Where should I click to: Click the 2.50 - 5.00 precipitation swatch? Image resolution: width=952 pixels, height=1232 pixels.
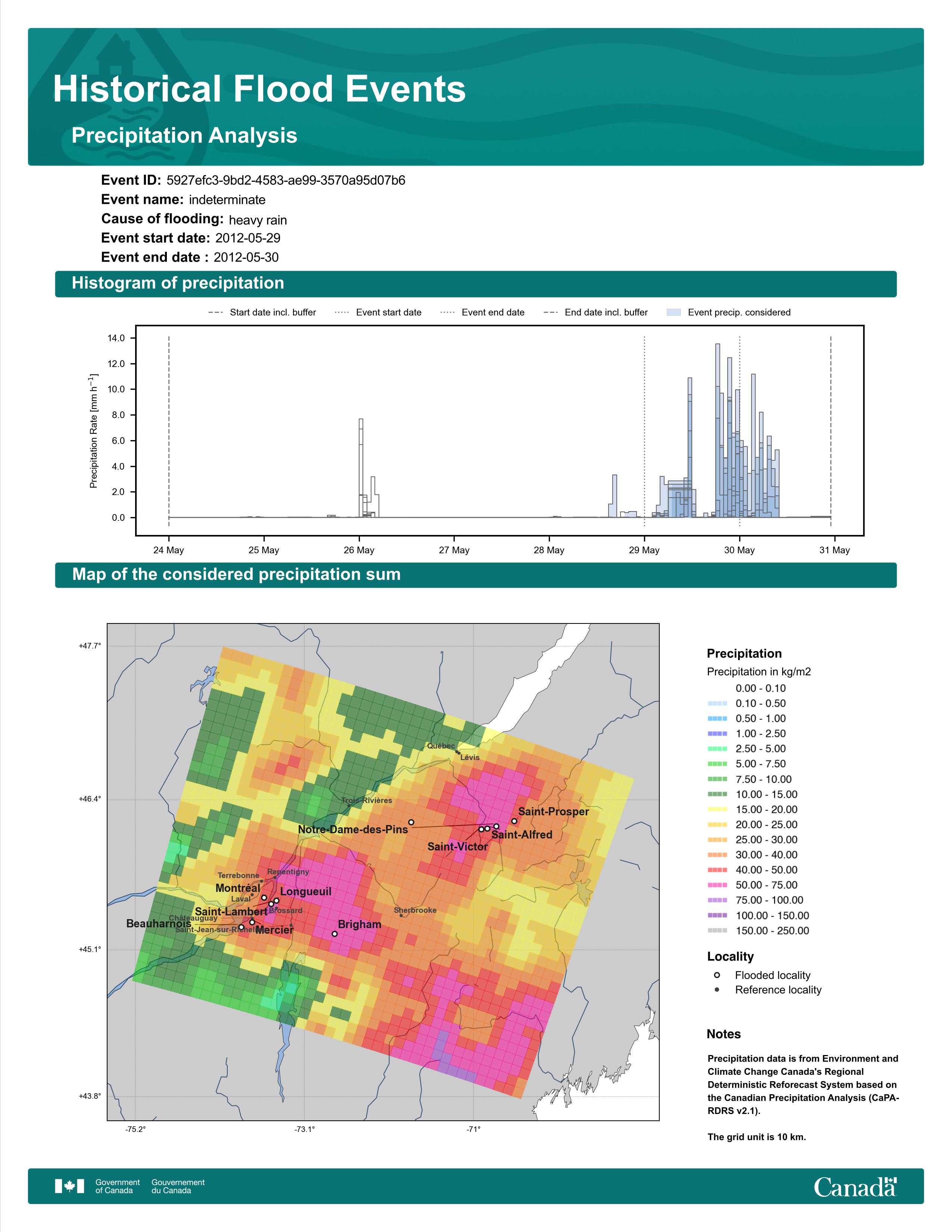(x=717, y=749)
